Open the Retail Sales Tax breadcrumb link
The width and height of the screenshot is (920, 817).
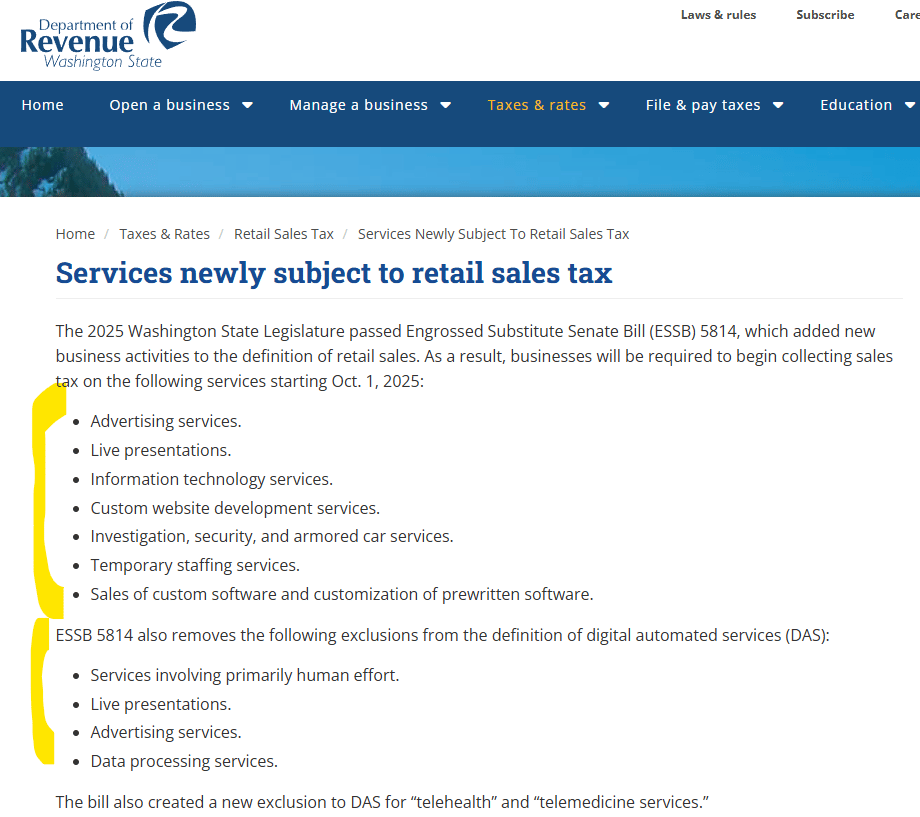point(283,234)
